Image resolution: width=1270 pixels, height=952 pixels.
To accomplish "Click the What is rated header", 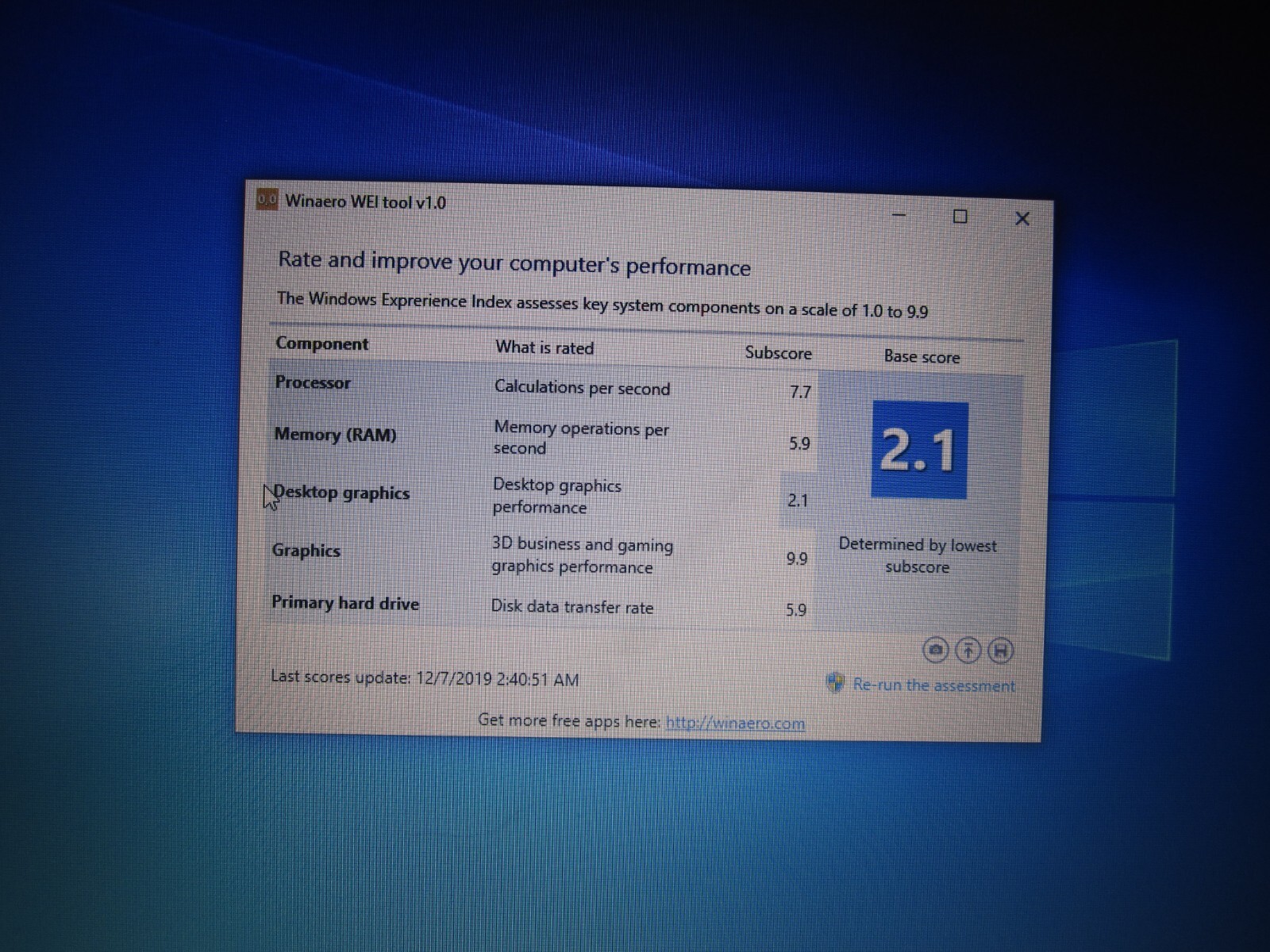I will pyautogui.click(x=545, y=347).
